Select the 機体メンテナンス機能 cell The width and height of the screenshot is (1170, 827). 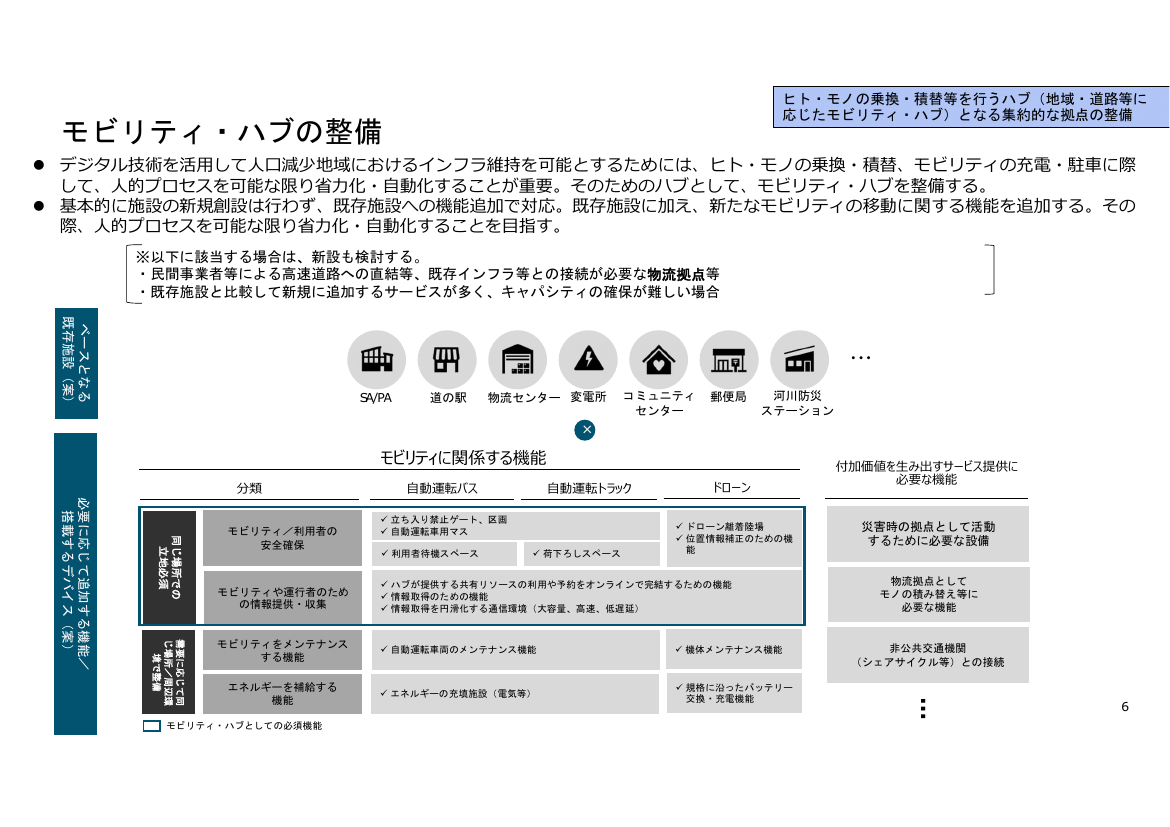733,650
